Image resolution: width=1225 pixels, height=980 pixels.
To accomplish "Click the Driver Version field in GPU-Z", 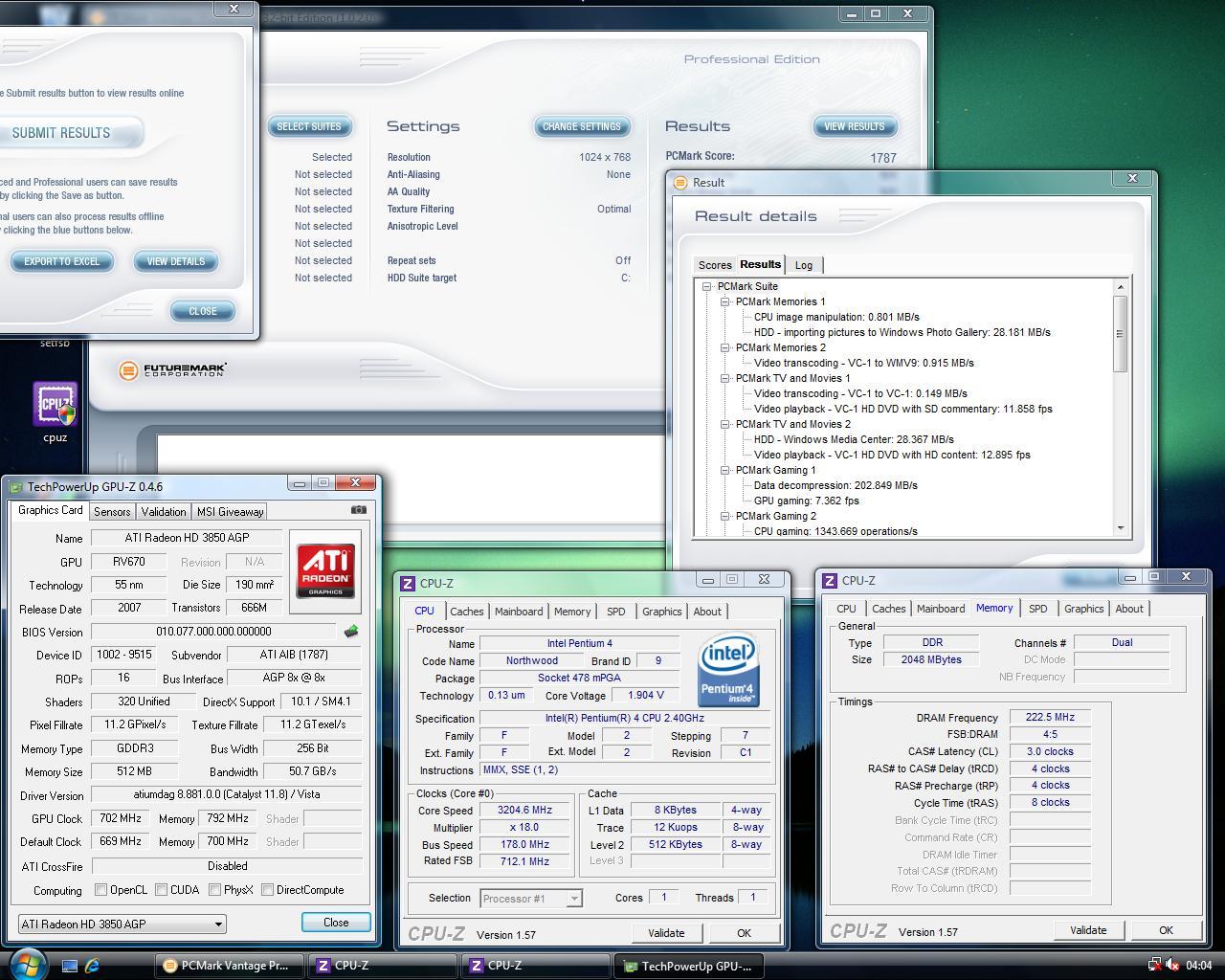I will tap(227, 794).
